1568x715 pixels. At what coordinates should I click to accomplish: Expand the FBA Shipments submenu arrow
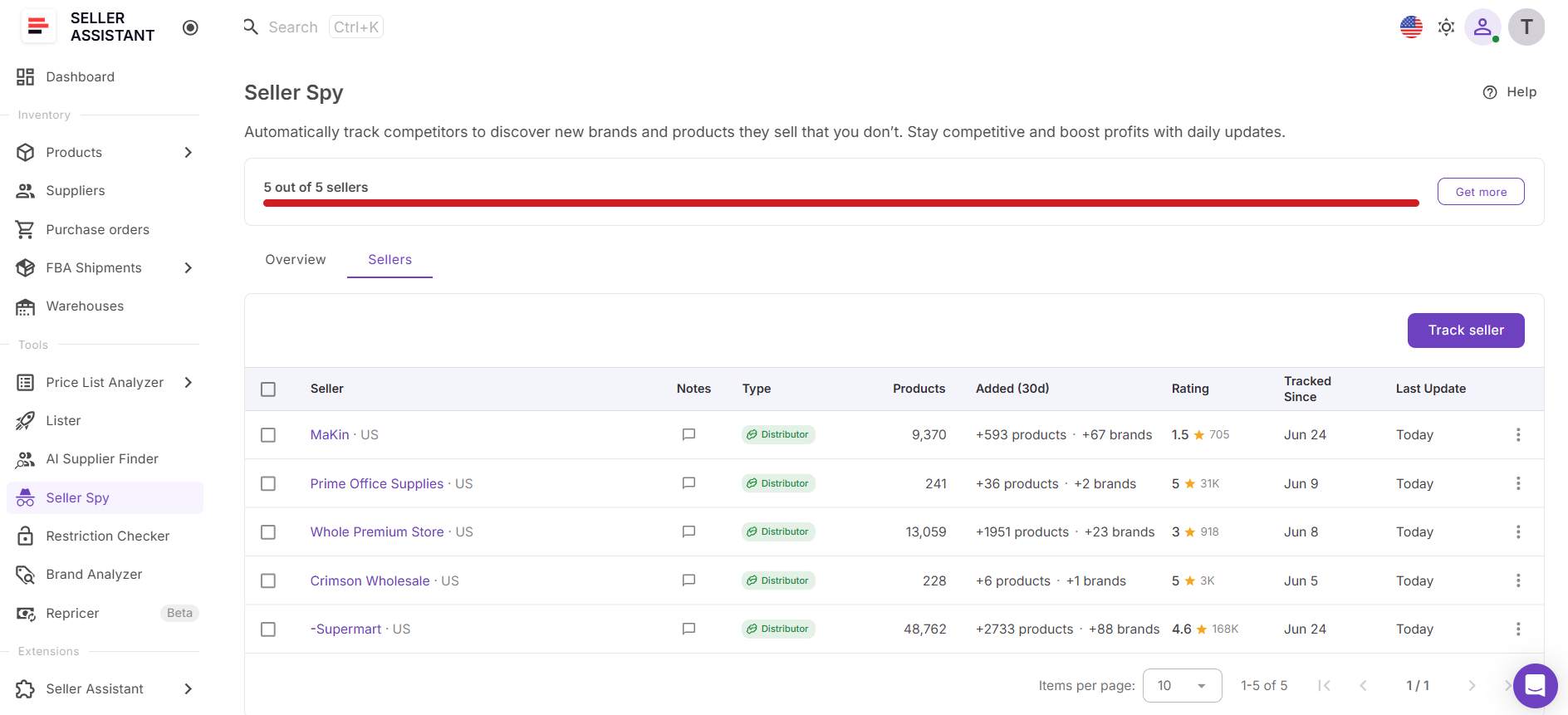tap(189, 267)
